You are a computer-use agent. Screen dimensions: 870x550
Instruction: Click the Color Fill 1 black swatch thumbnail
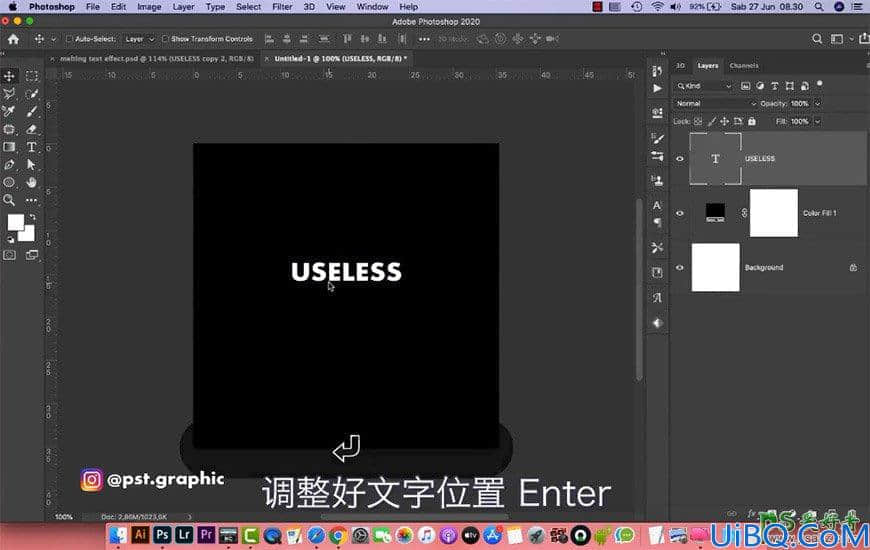pyautogui.click(x=715, y=213)
